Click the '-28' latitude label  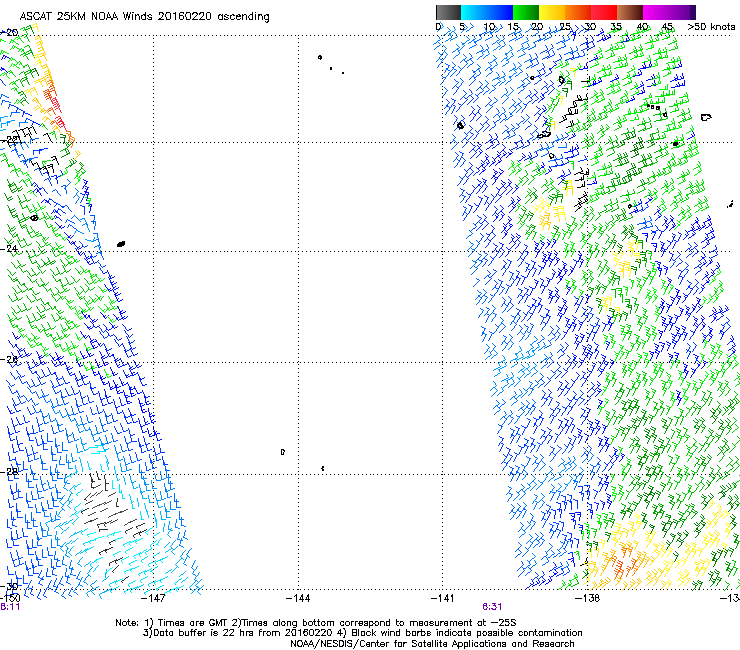click(x=10, y=472)
